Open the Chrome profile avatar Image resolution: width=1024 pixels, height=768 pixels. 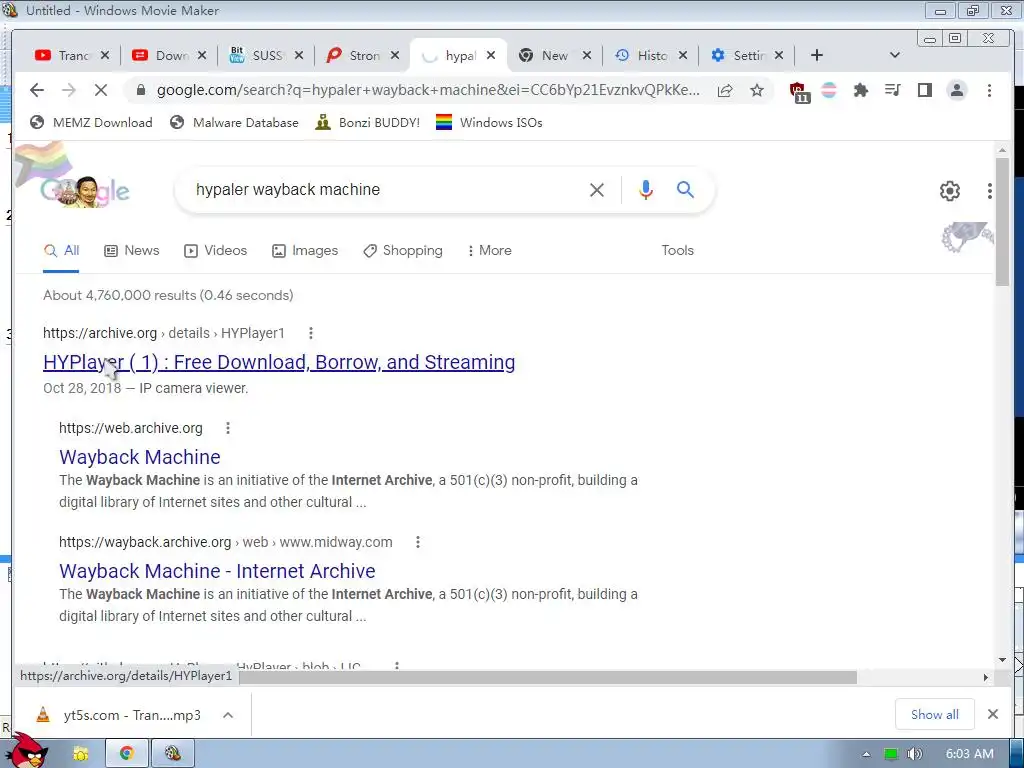[957, 90]
